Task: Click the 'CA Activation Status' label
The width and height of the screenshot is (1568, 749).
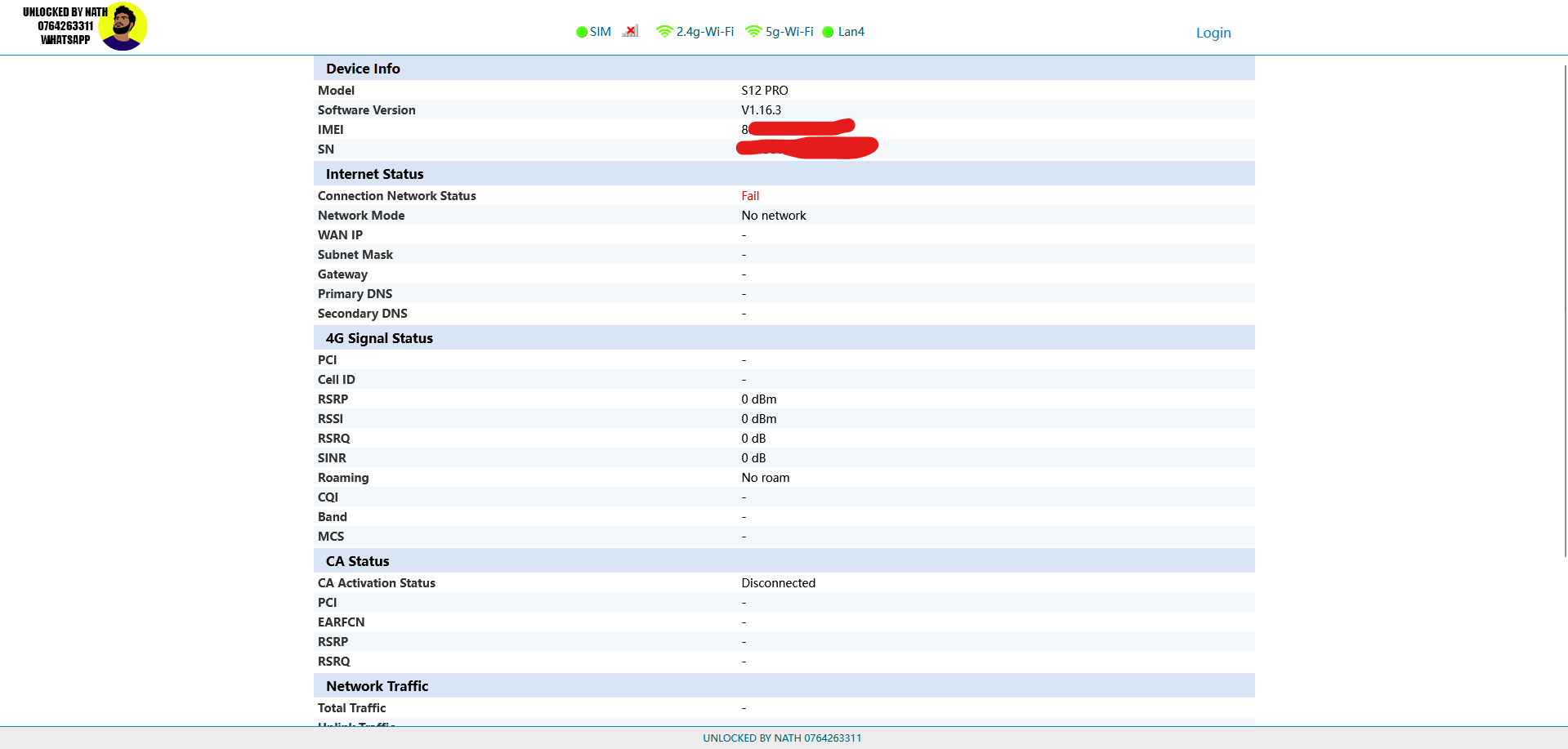Action: point(377,583)
